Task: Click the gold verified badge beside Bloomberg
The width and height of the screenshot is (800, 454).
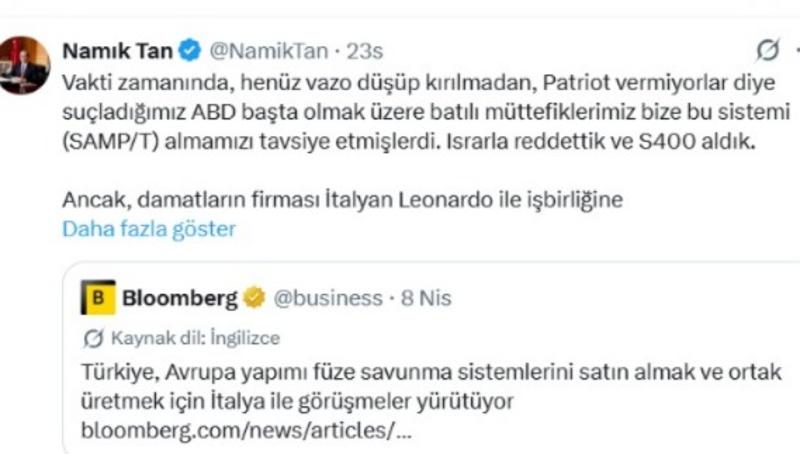Action: (255, 297)
